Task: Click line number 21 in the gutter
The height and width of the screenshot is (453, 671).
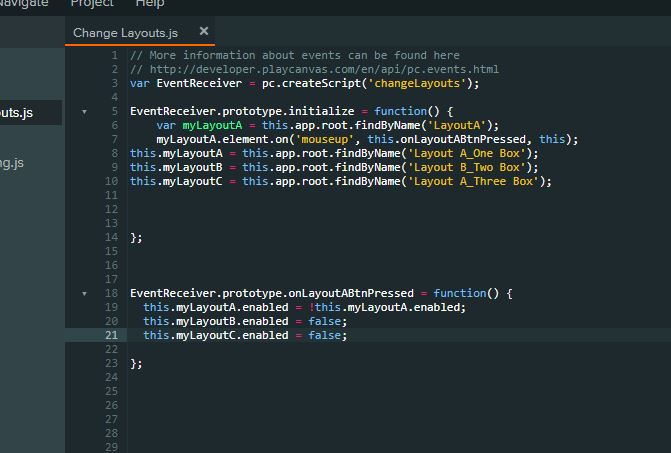Action: pos(111,335)
